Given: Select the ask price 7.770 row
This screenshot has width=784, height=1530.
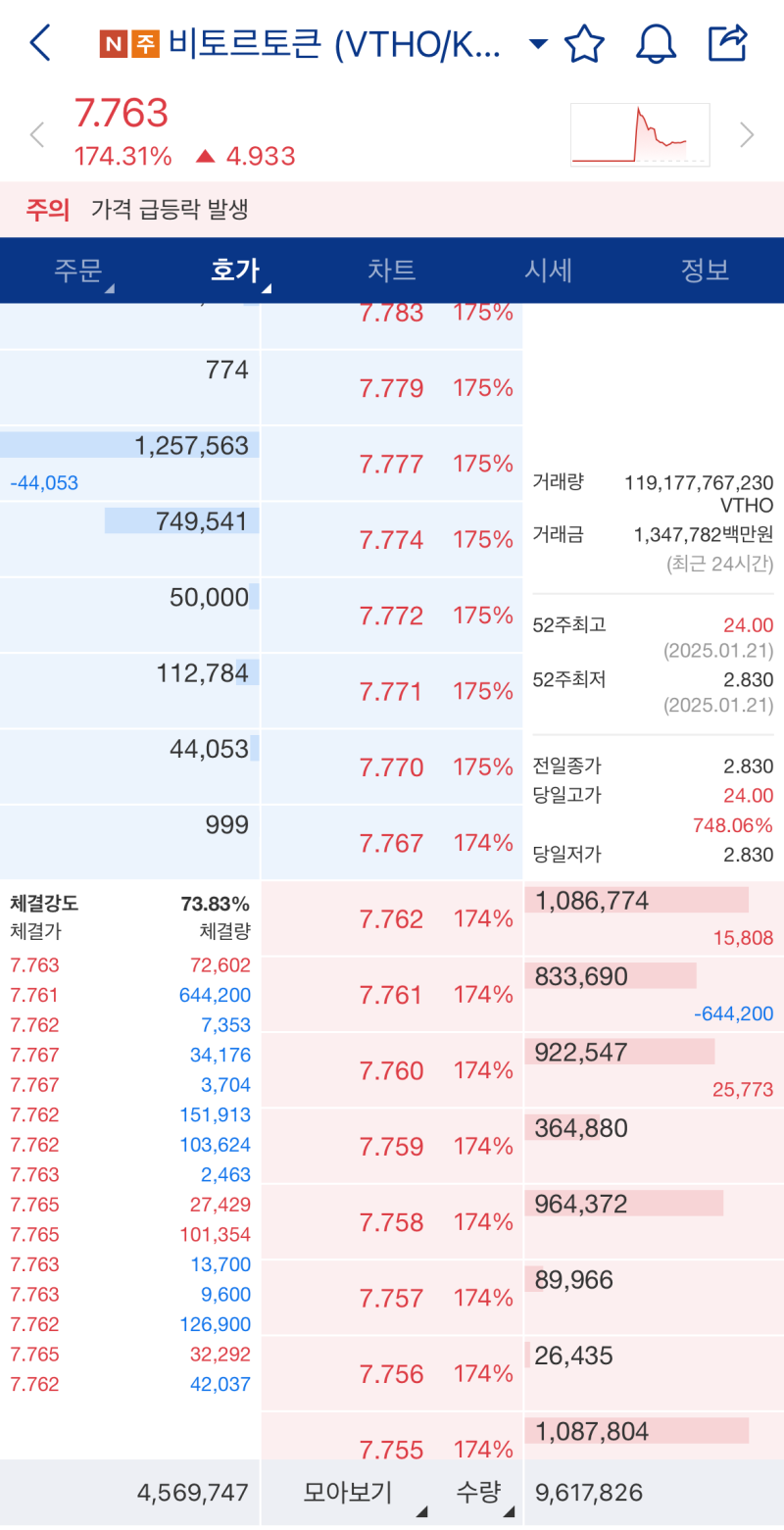Looking at the screenshot, I should pyautogui.click(x=392, y=766).
